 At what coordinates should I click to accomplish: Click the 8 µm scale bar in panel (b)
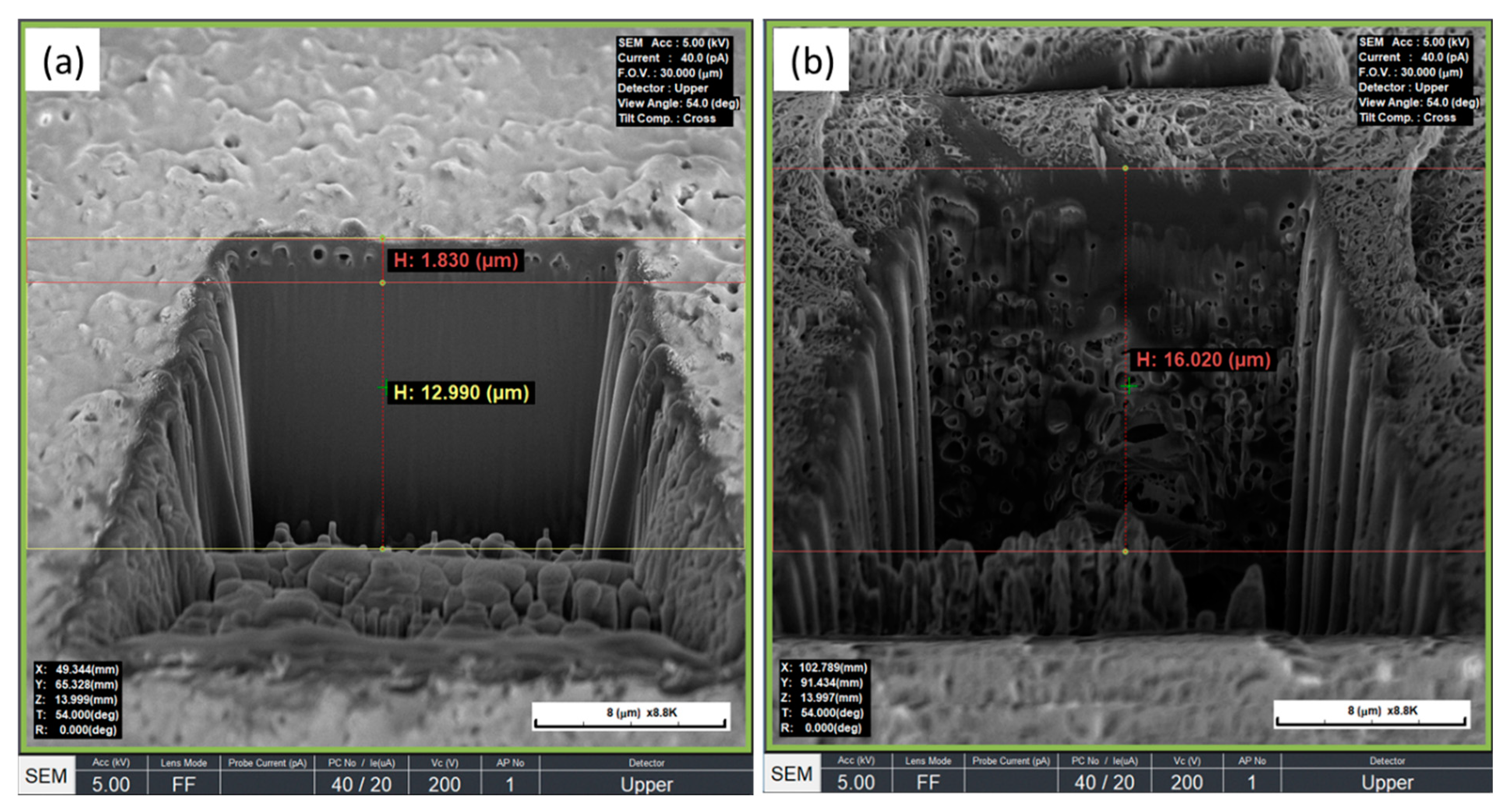[x=1372, y=715]
